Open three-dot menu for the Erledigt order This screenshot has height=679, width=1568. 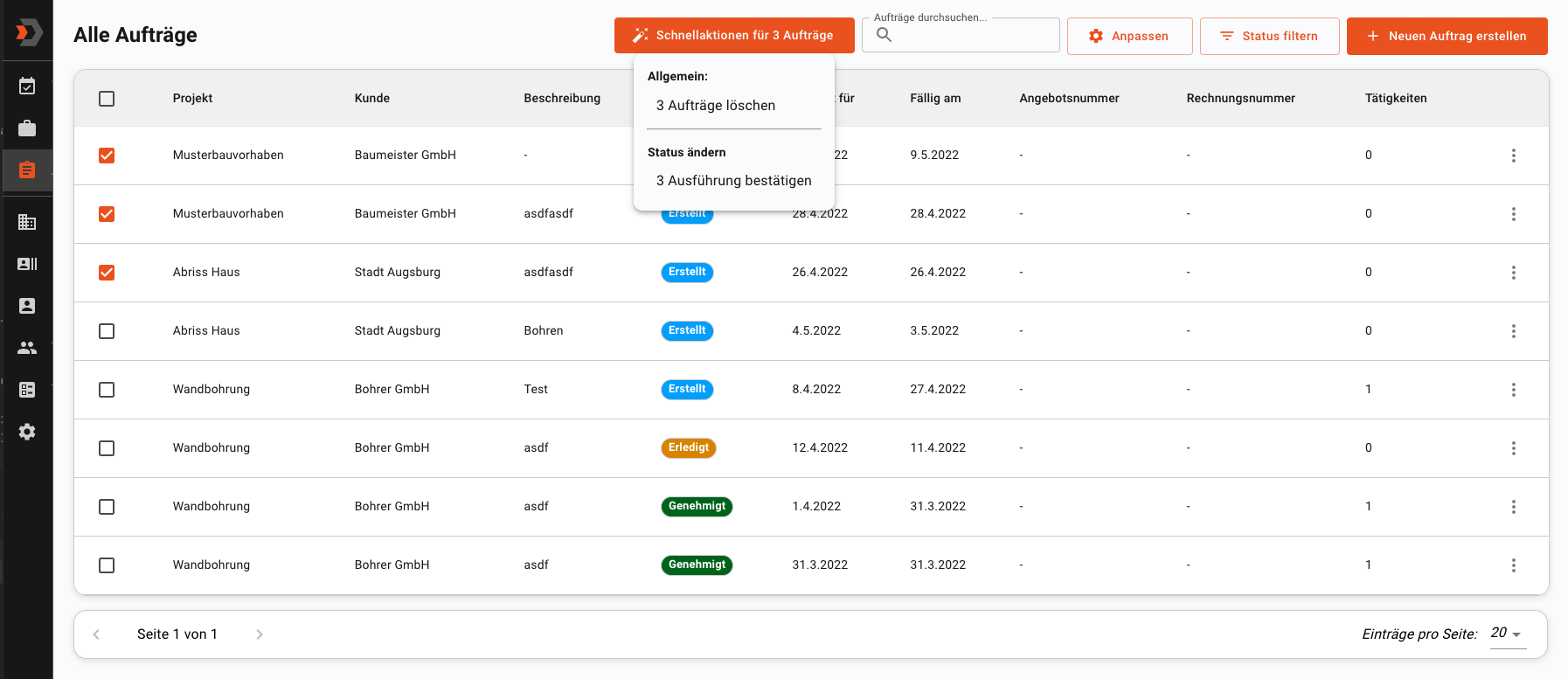(x=1514, y=448)
